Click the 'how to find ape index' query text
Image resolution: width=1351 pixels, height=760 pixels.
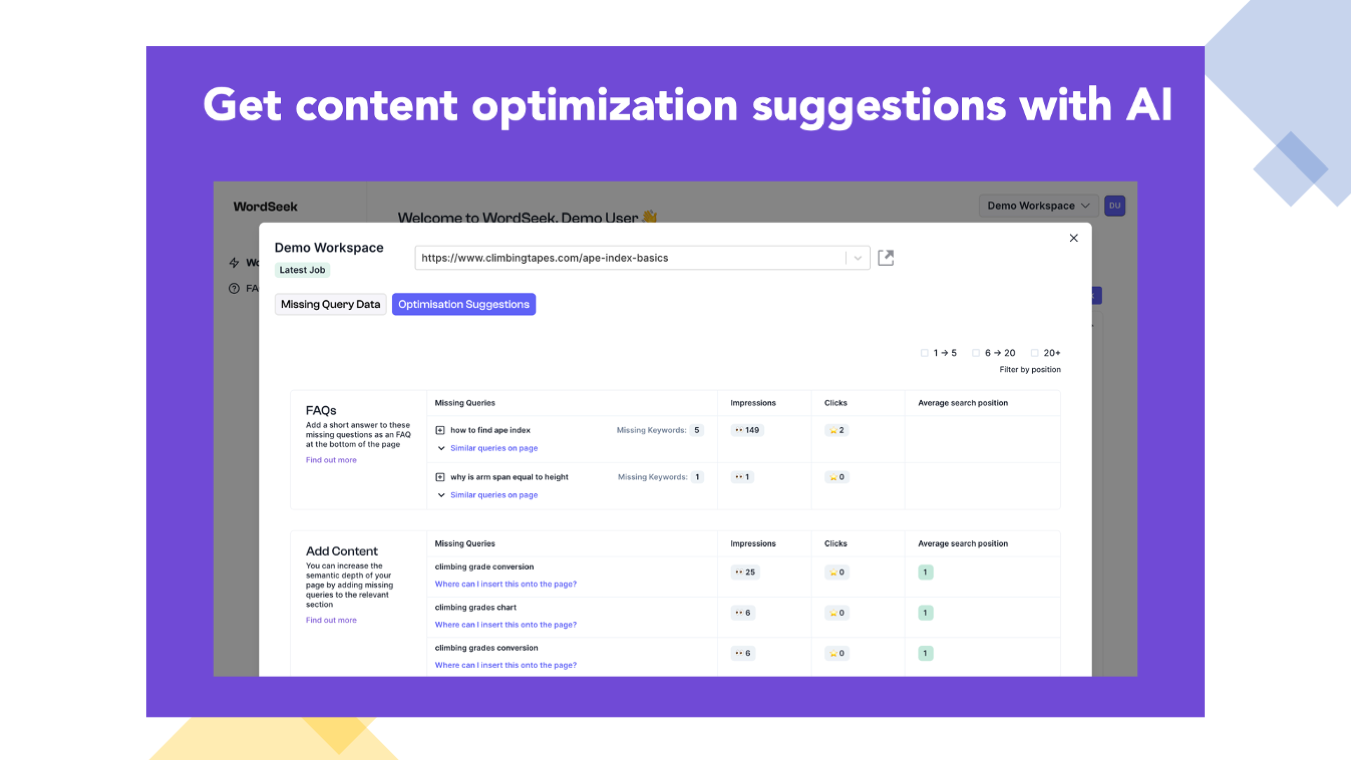coord(490,430)
